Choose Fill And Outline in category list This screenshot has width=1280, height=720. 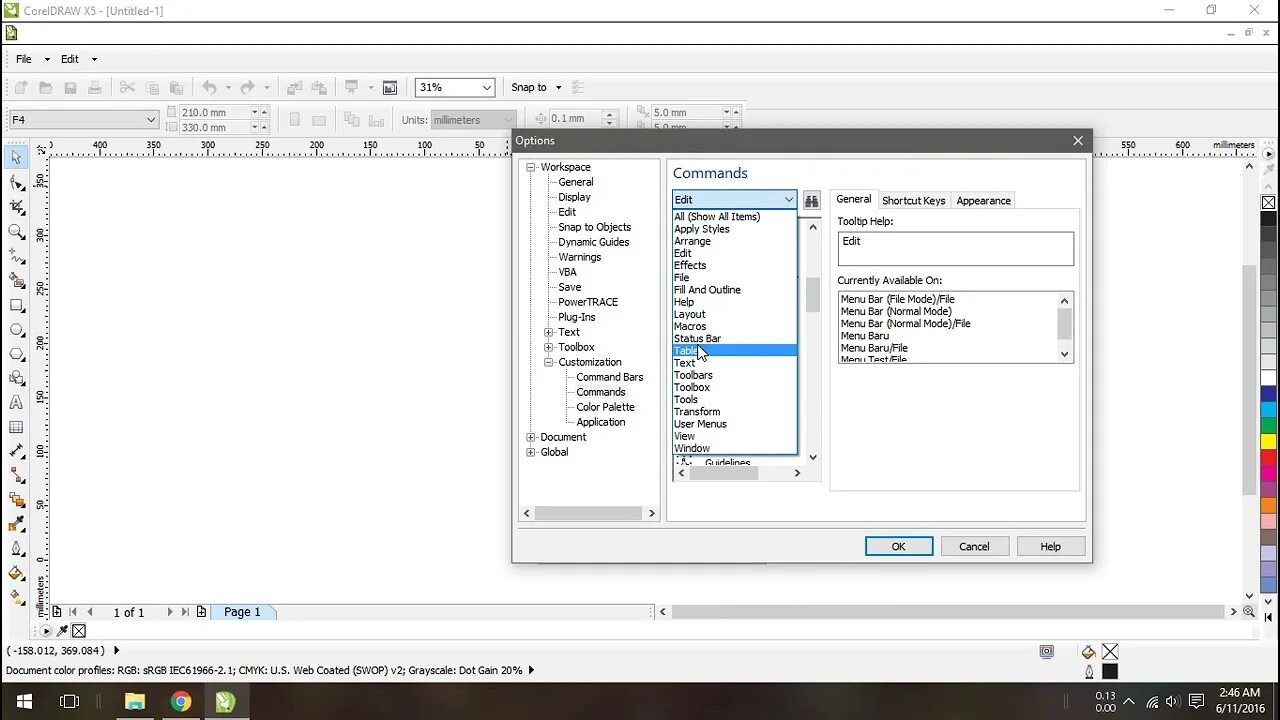pos(735,290)
